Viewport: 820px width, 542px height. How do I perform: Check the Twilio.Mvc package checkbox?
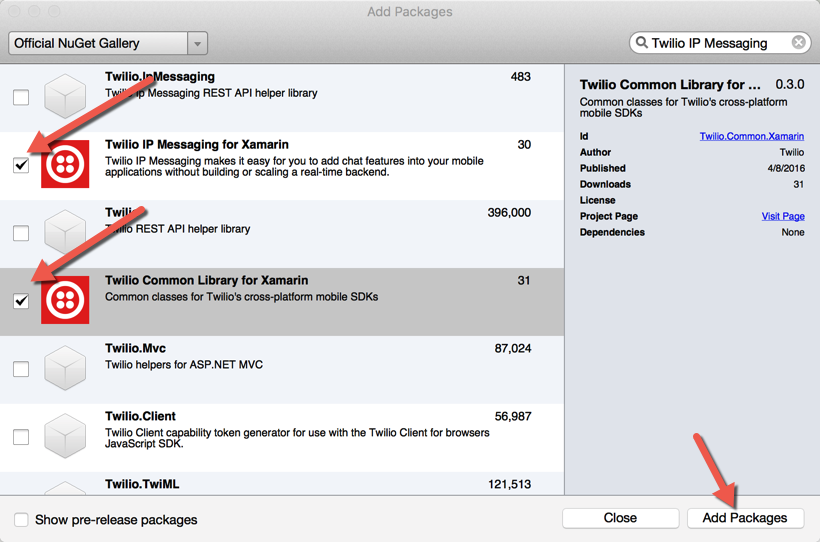click(x=21, y=369)
